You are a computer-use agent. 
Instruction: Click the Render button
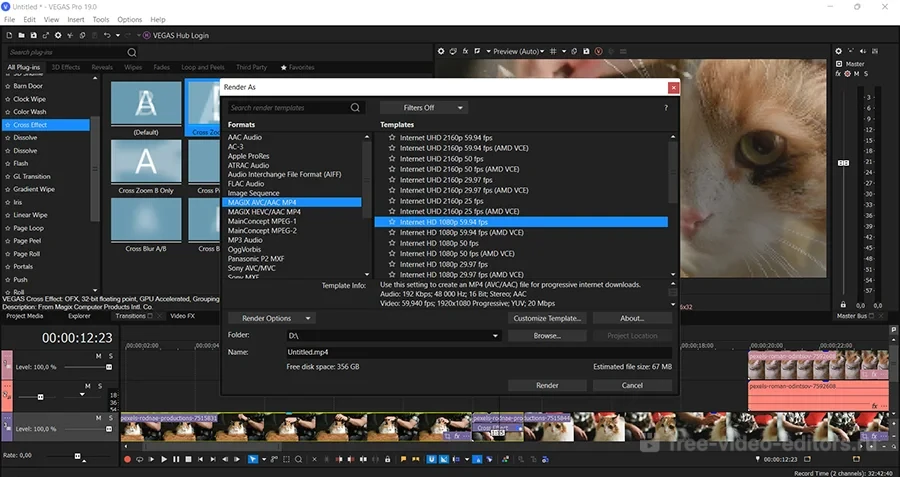coord(547,385)
